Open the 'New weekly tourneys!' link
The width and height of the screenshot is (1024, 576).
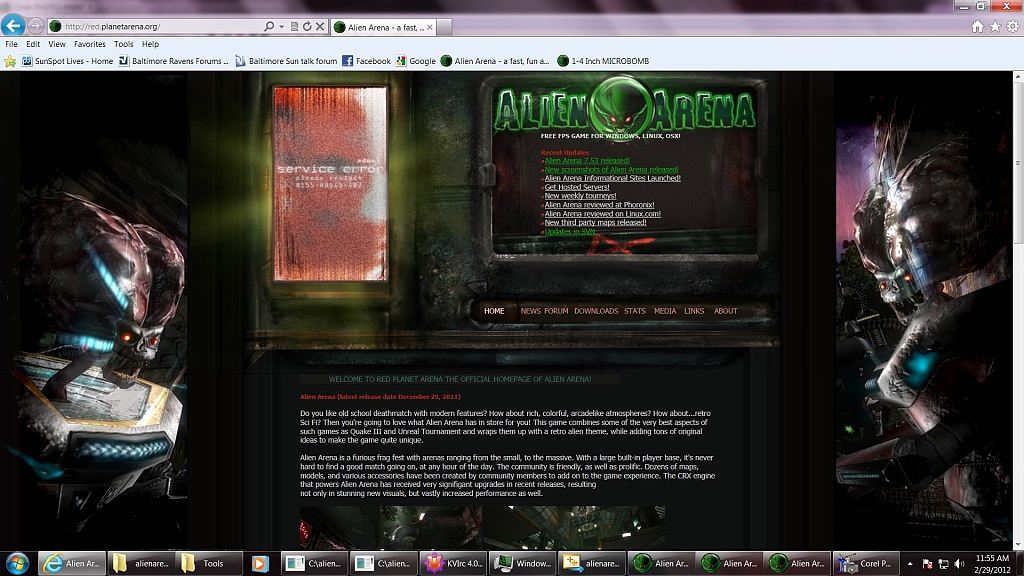point(580,196)
